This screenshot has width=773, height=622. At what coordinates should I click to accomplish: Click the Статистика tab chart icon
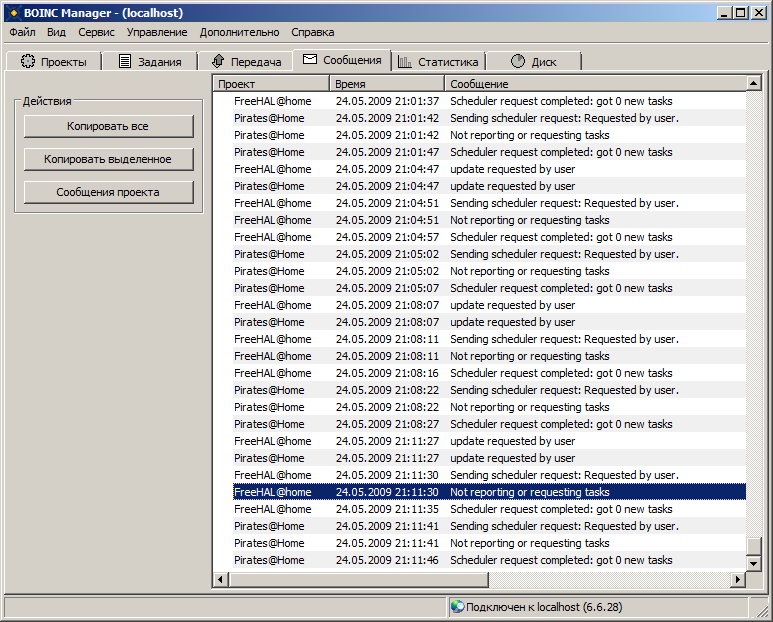[405, 62]
